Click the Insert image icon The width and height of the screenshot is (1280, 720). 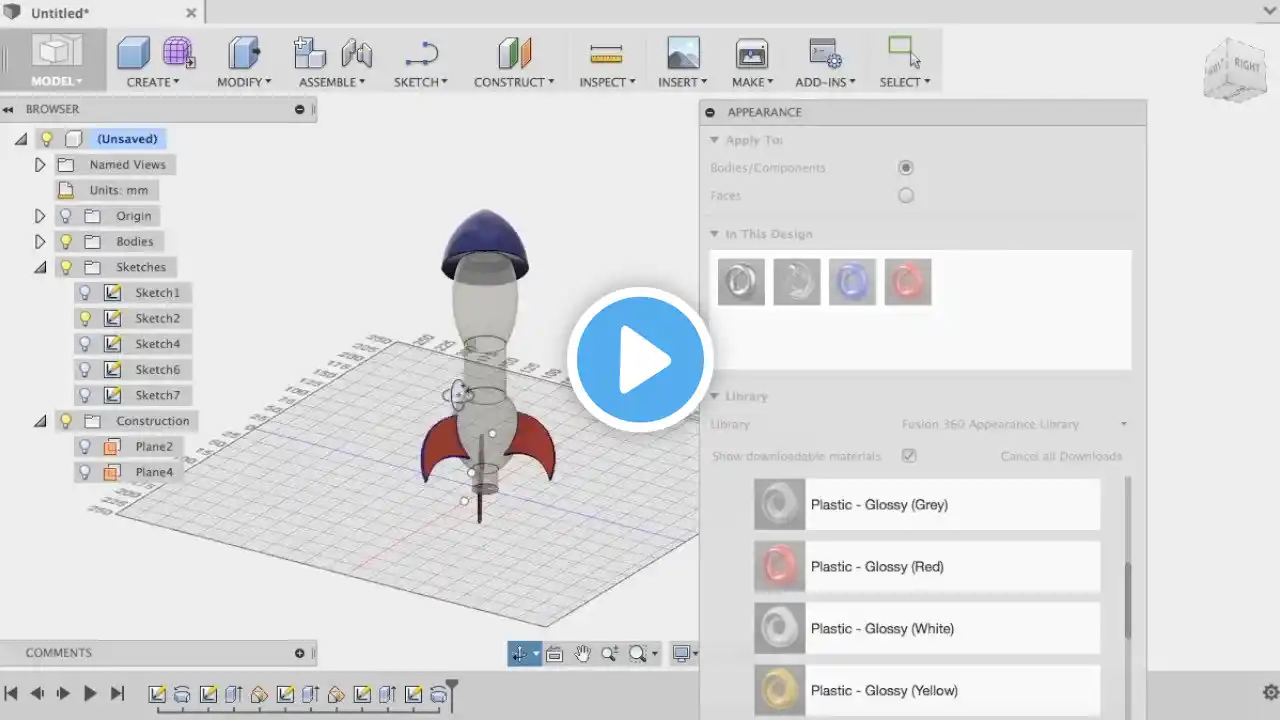click(x=683, y=52)
